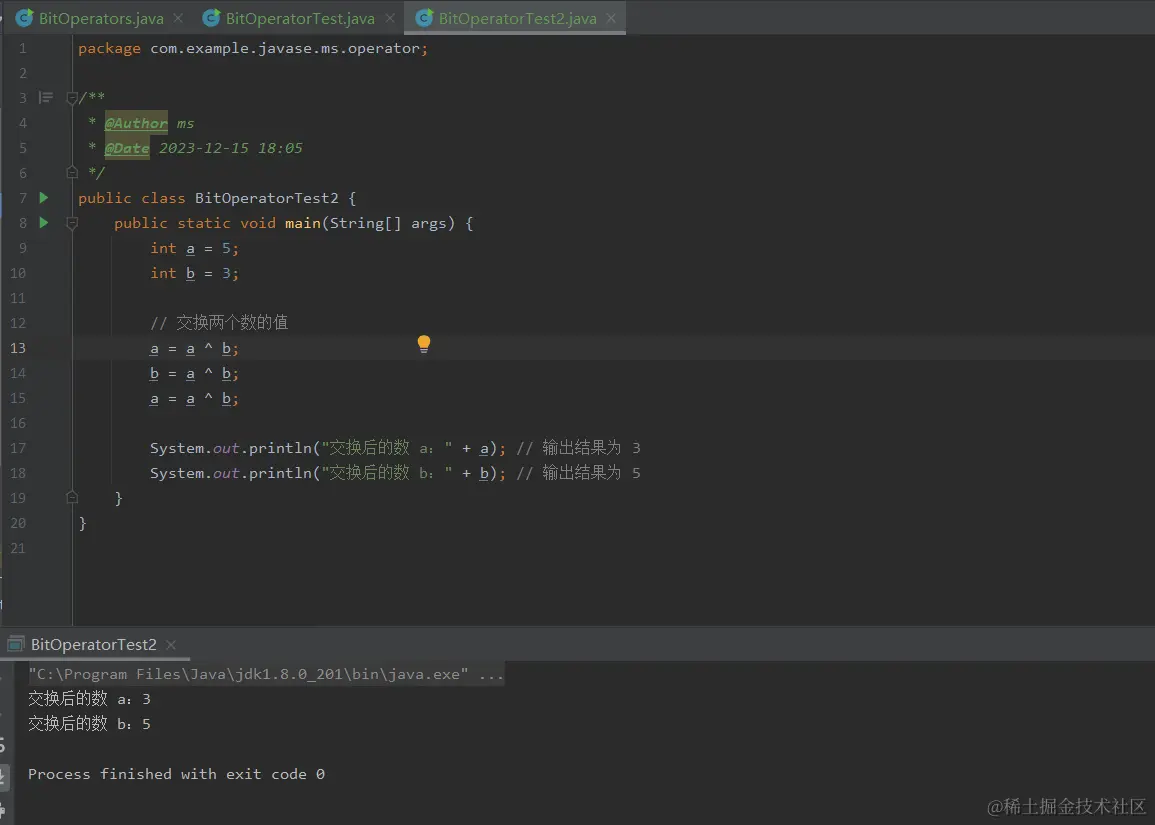Click the BitOperators.java class file icon

click(x=24, y=18)
